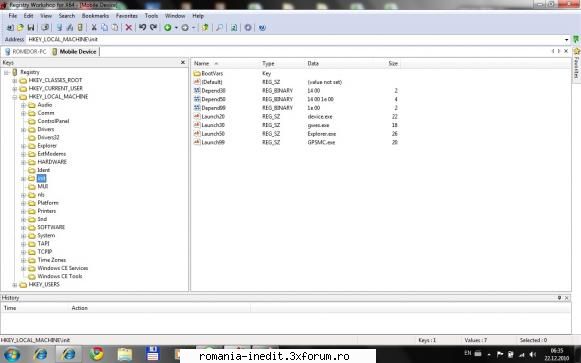Click the open-folder toolbar icon

click(x=20, y=27)
